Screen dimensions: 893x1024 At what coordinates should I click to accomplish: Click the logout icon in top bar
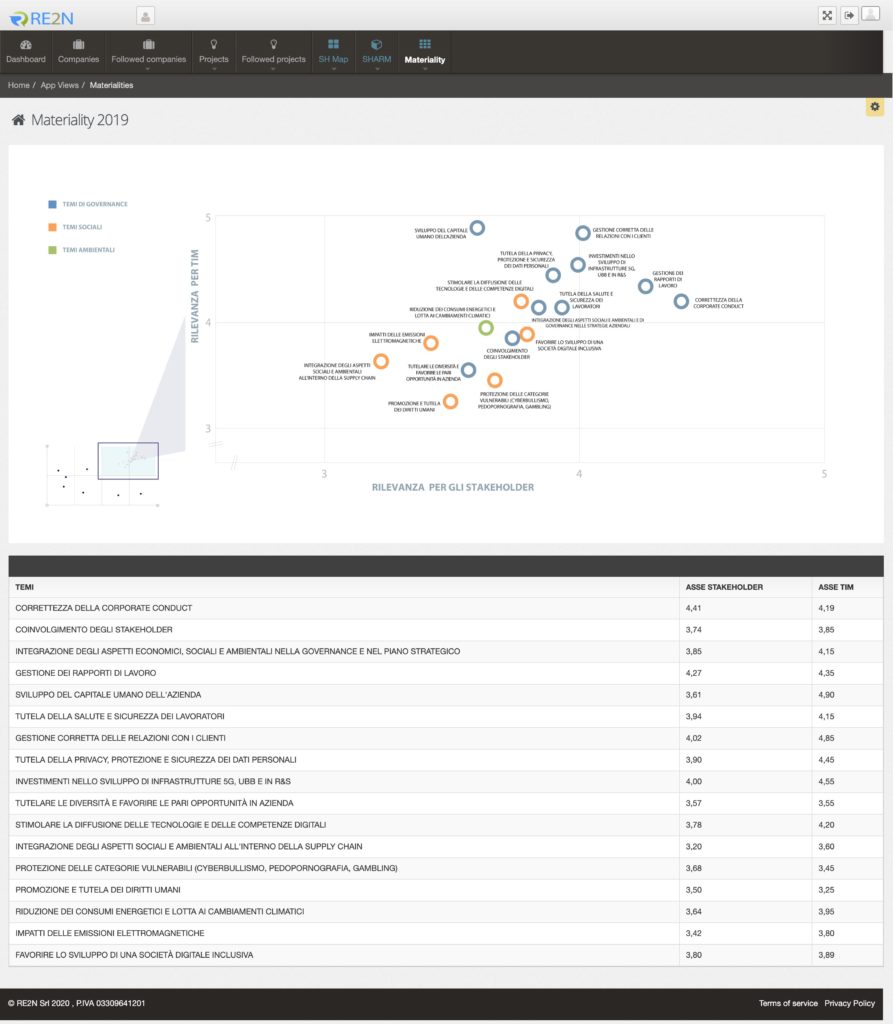click(x=849, y=15)
